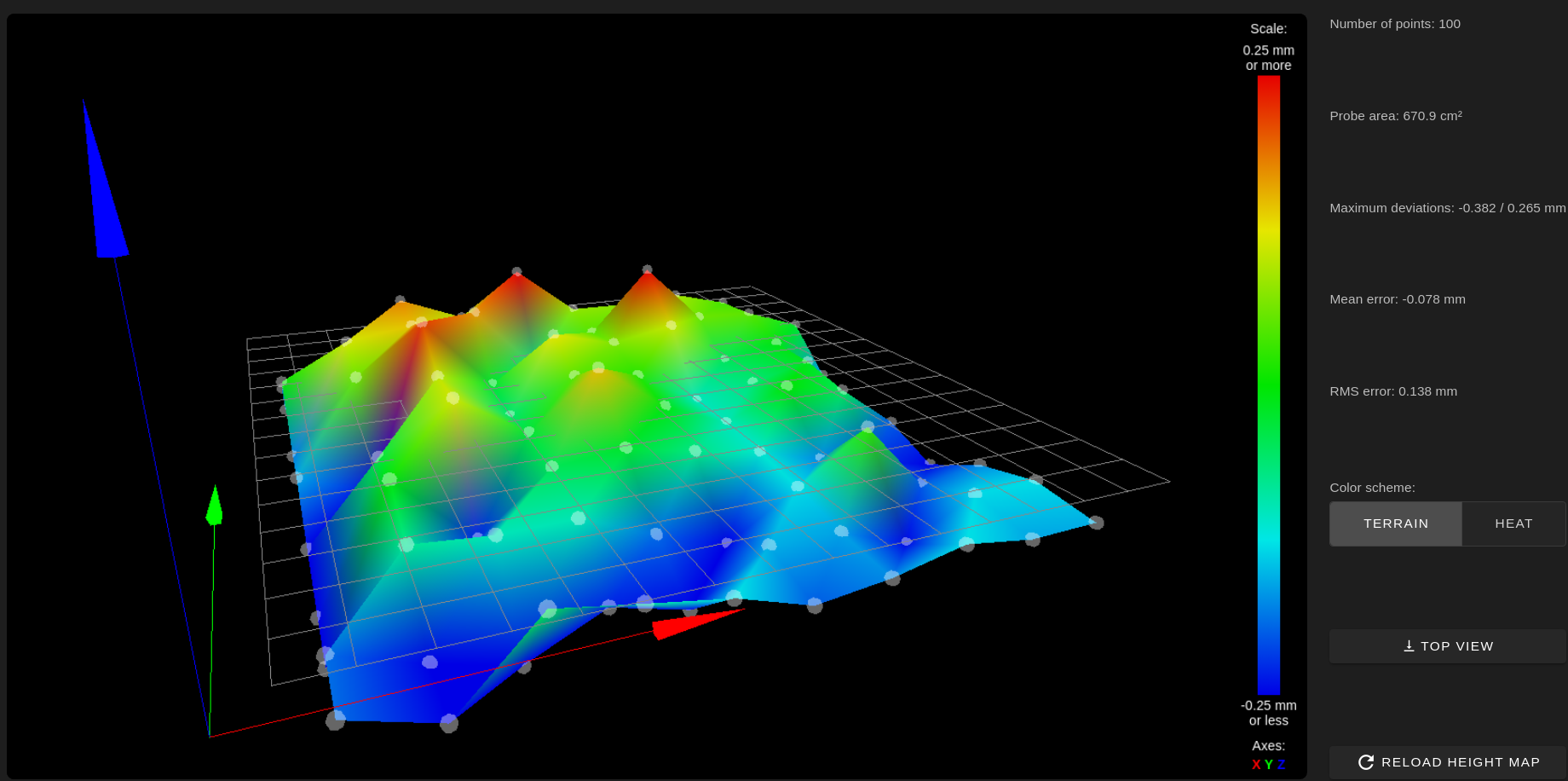Click the 'Color scheme:' label
Image resolution: width=1568 pixels, height=781 pixels.
click(1372, 488)
